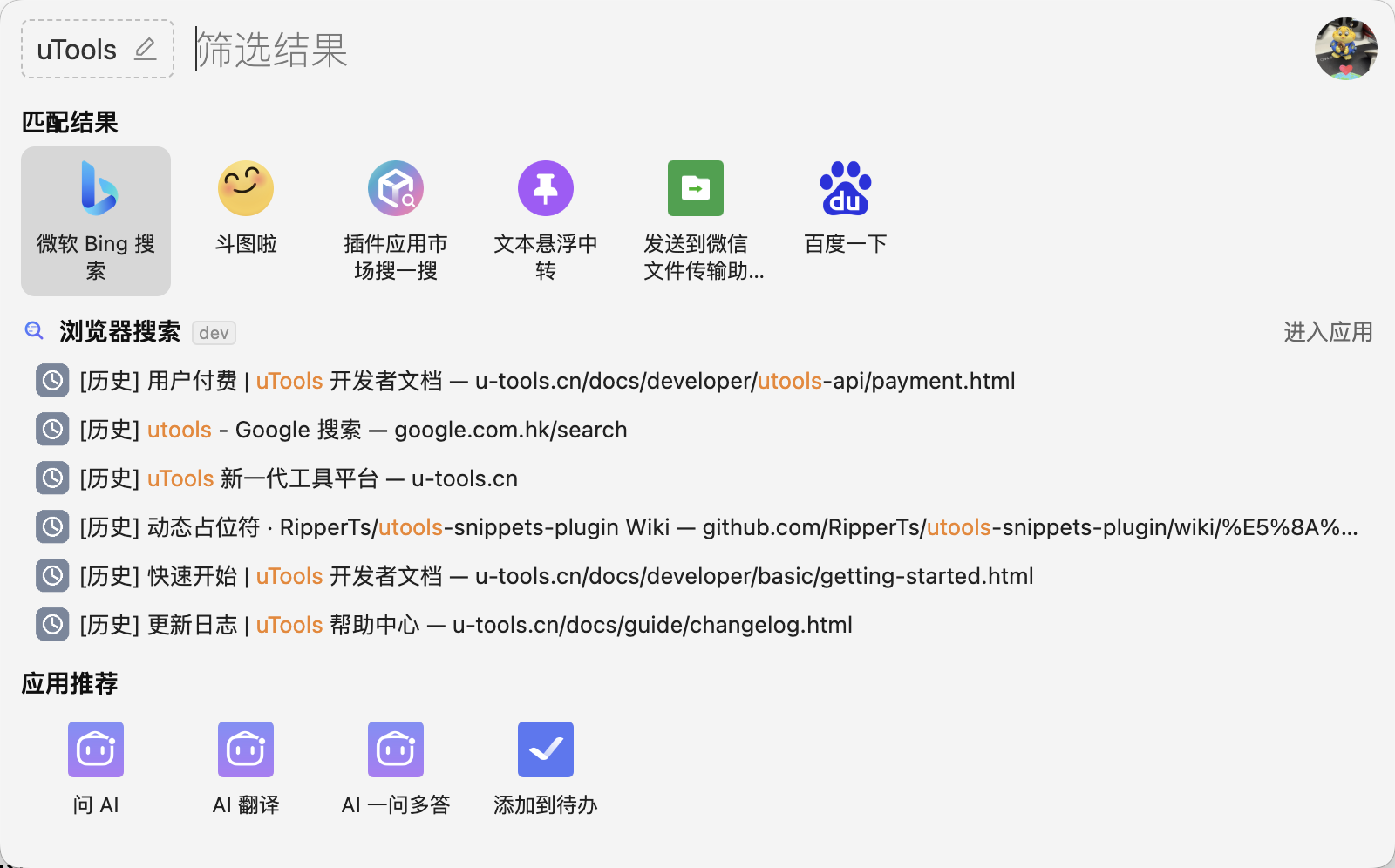The height and width of the screenshot is (868, 1395).
Task: Launch the AI 翻译 app icon
Action: [246, 749]
